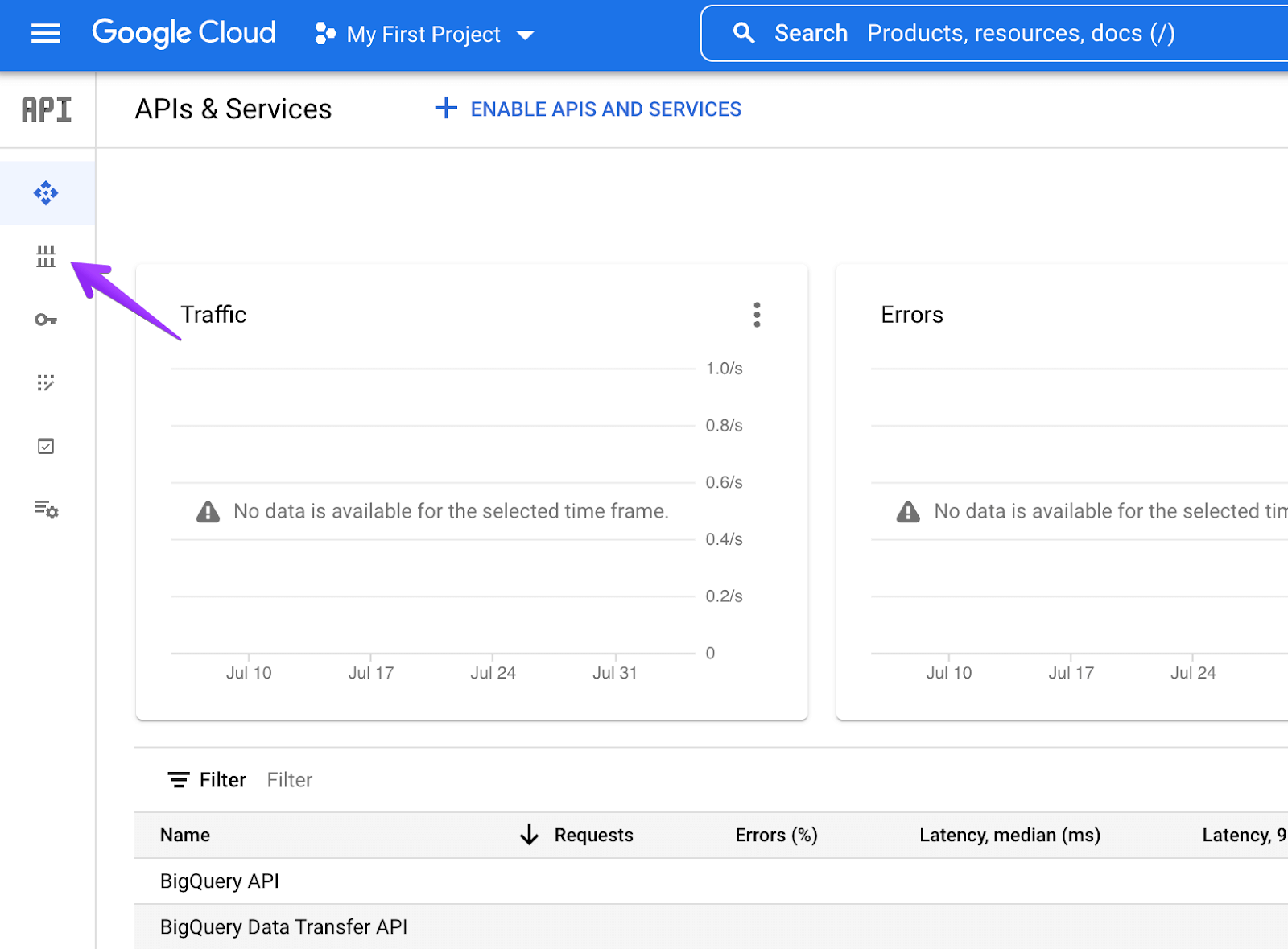Viewport: 1288px width, 949px height.
Task: Click the project hexagon icon beside My First Project
Action: click(325, 34)
